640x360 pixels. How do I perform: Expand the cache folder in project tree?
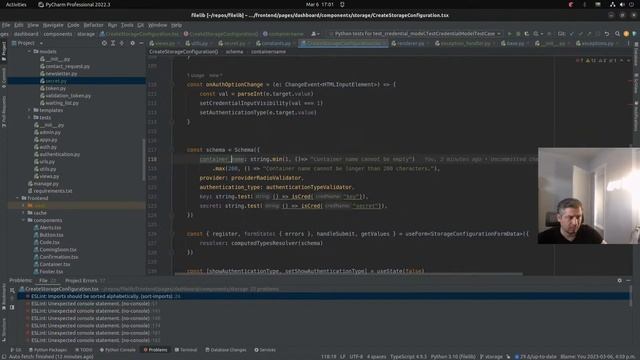click(23, 213)
